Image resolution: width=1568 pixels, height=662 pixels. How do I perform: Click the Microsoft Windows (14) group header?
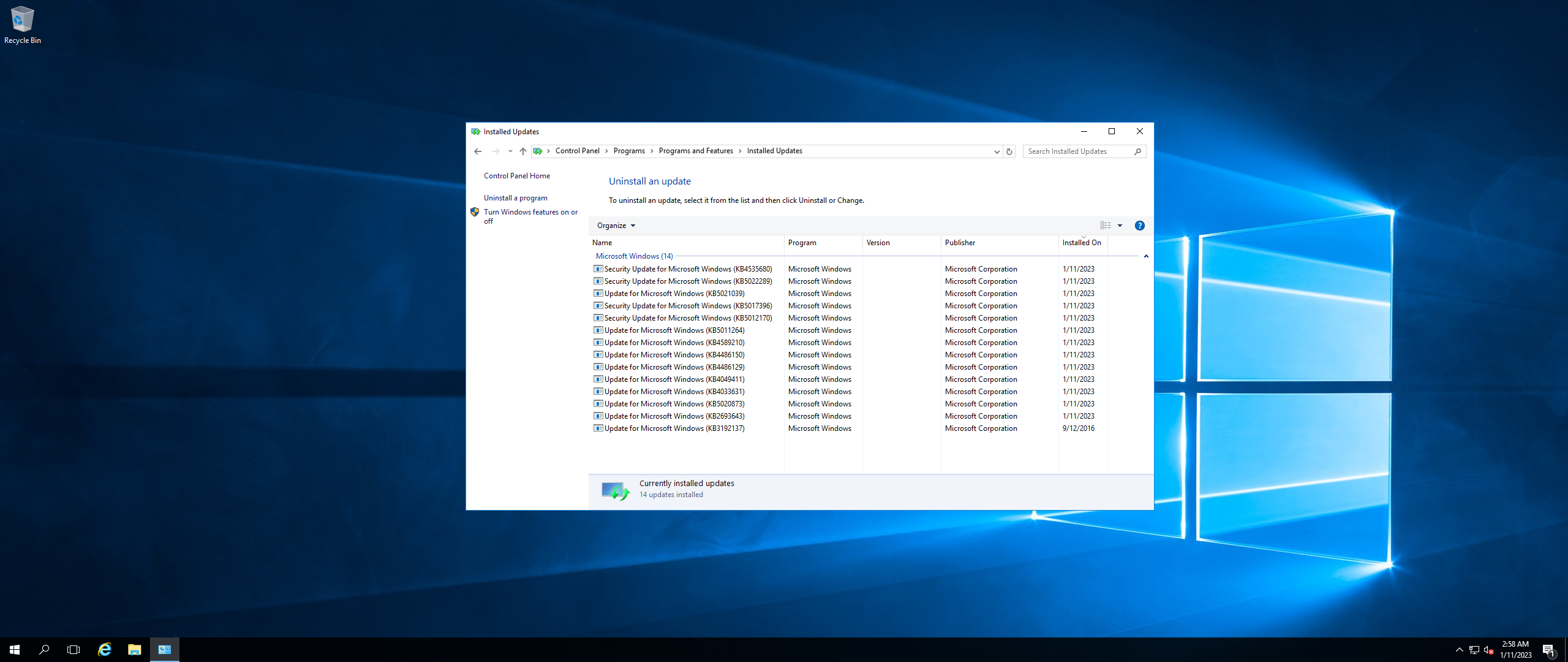click(x=634, y=256)
